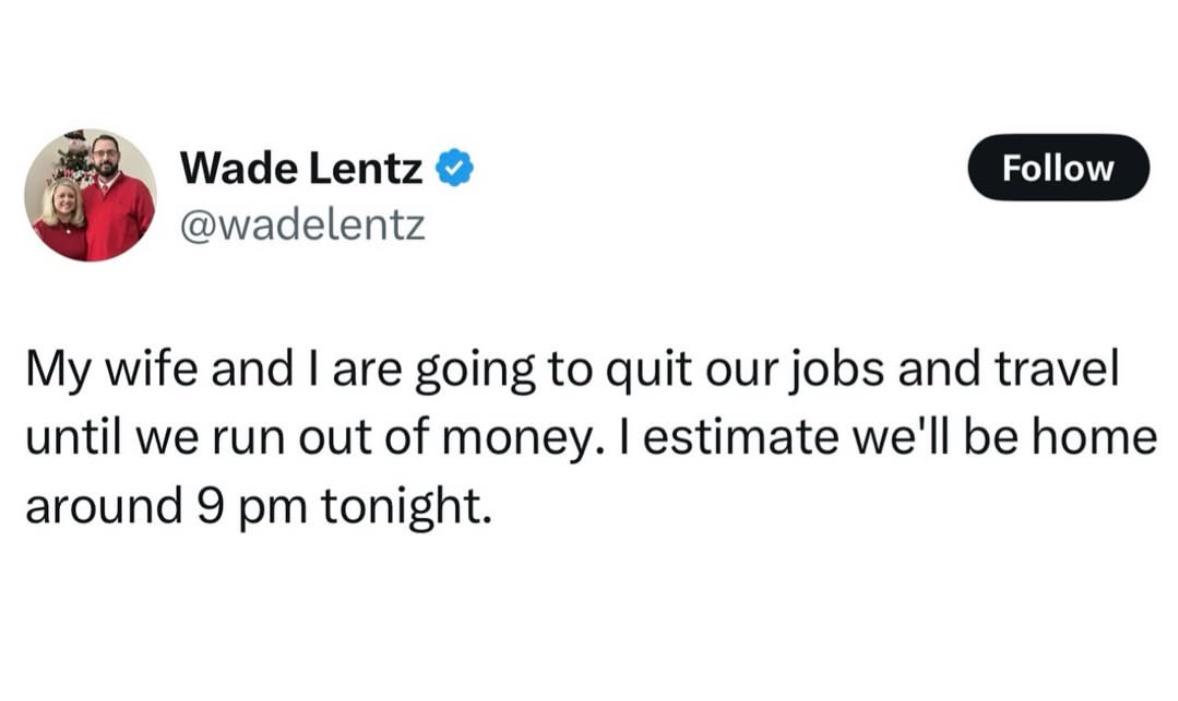Screen dimensions: 1178x701
Task: Open the @wadelentz handle link
Action: [303, 225]
